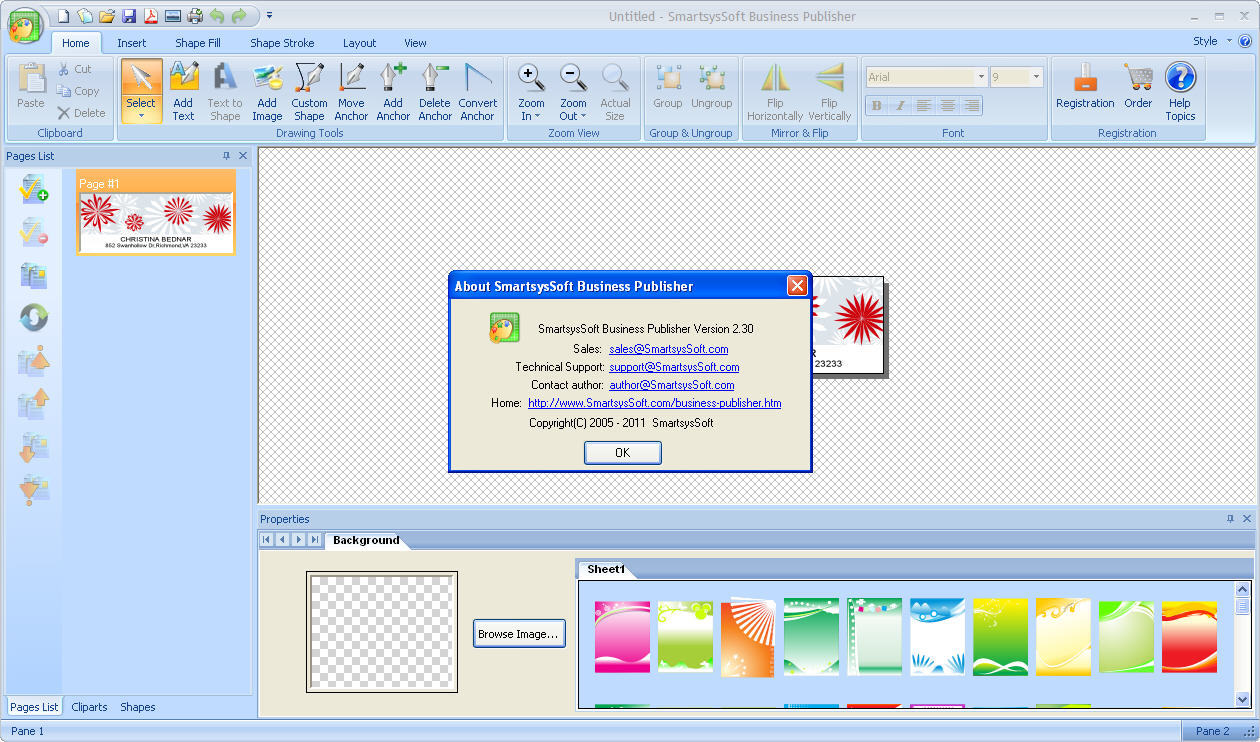
Task: Close the Pages List panel
Action: pos(243,156)
